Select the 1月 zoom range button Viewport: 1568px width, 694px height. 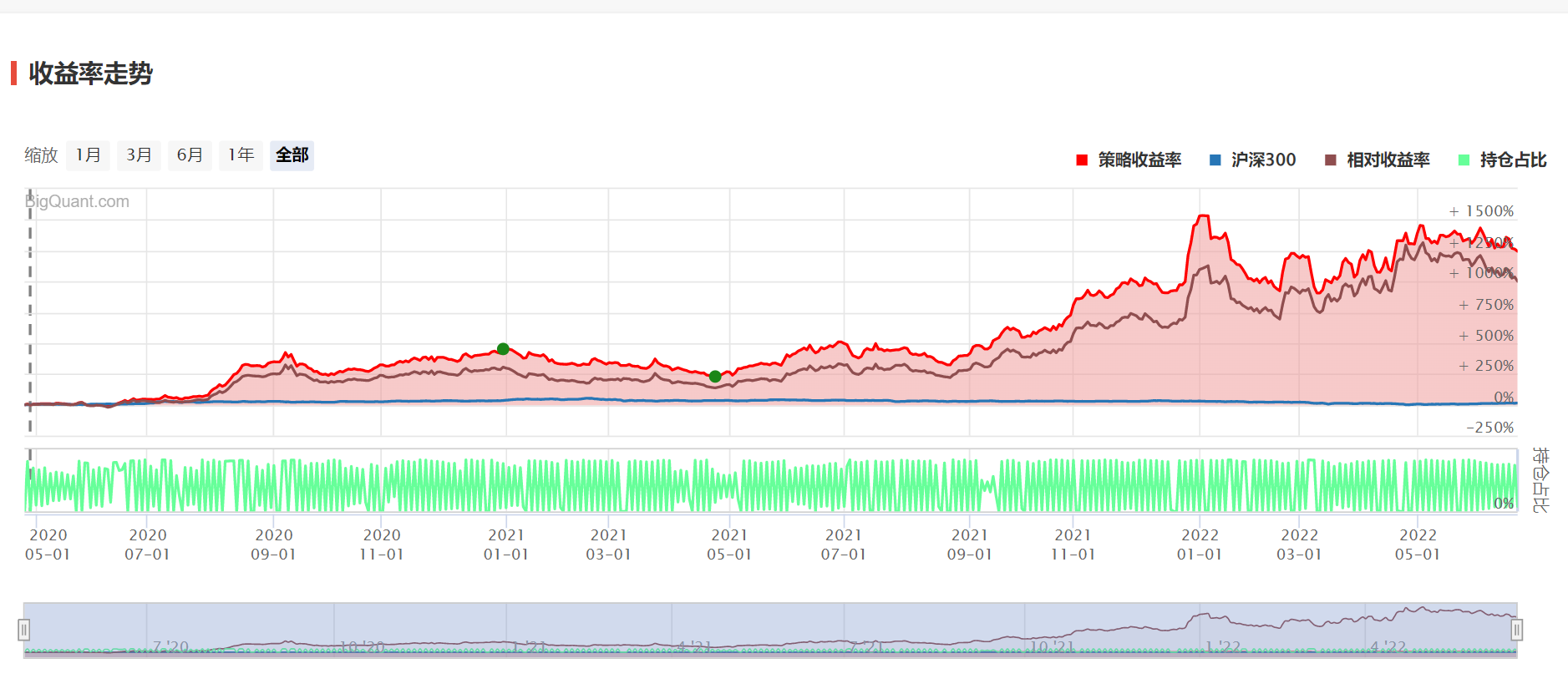(88, 155)
